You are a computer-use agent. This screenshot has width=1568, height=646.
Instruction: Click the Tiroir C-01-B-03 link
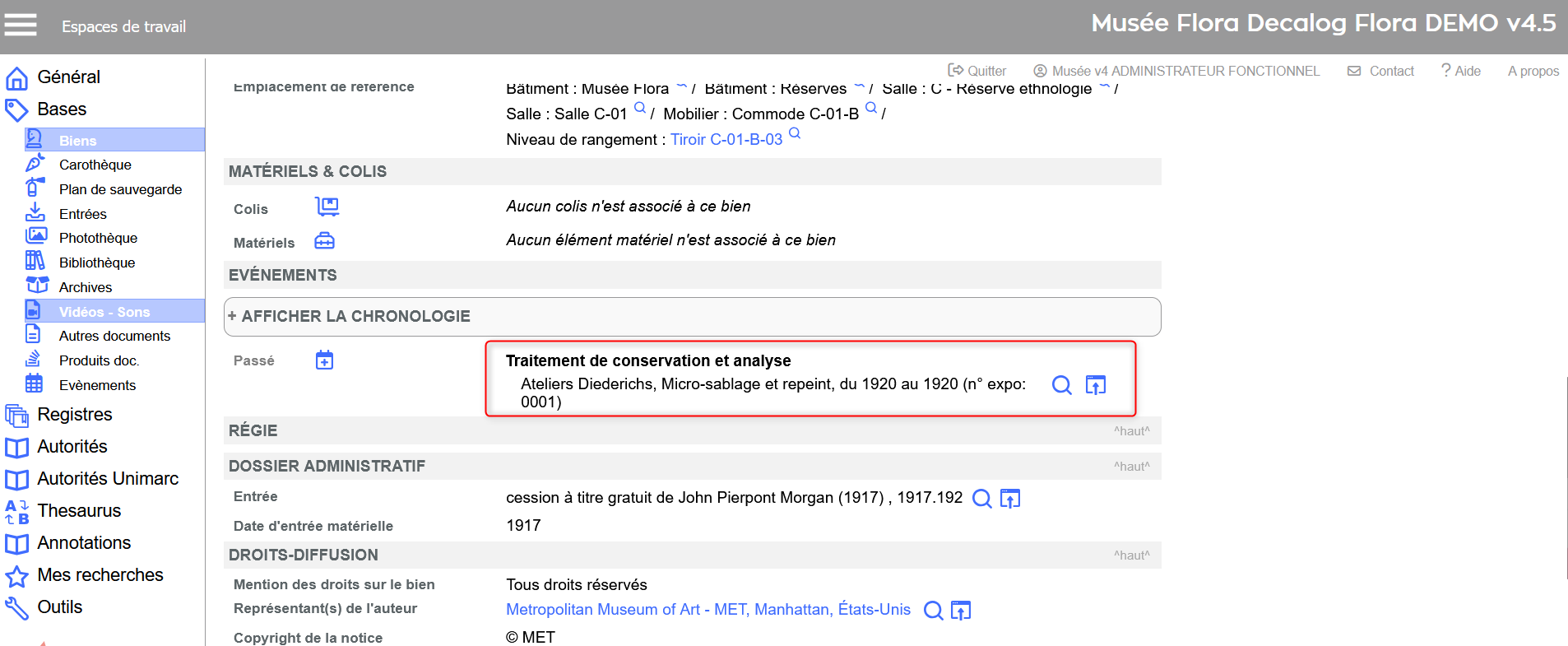click(x=726, y=140)
